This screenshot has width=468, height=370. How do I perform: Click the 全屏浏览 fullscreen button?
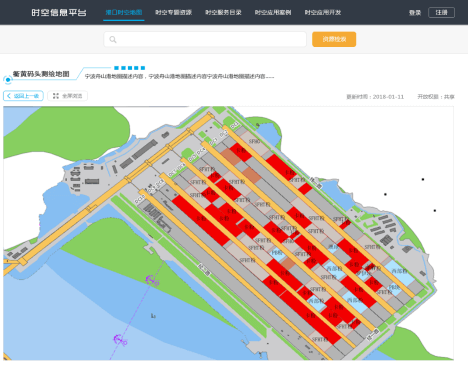point(67,96)
